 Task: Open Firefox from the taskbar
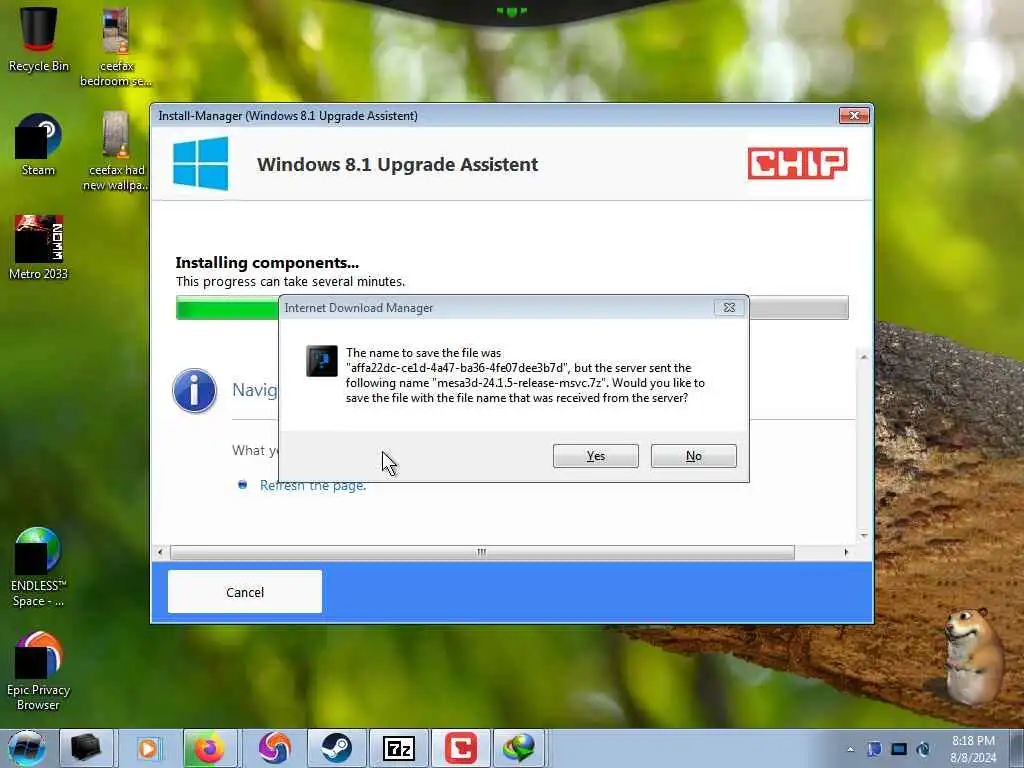[210, 748]
